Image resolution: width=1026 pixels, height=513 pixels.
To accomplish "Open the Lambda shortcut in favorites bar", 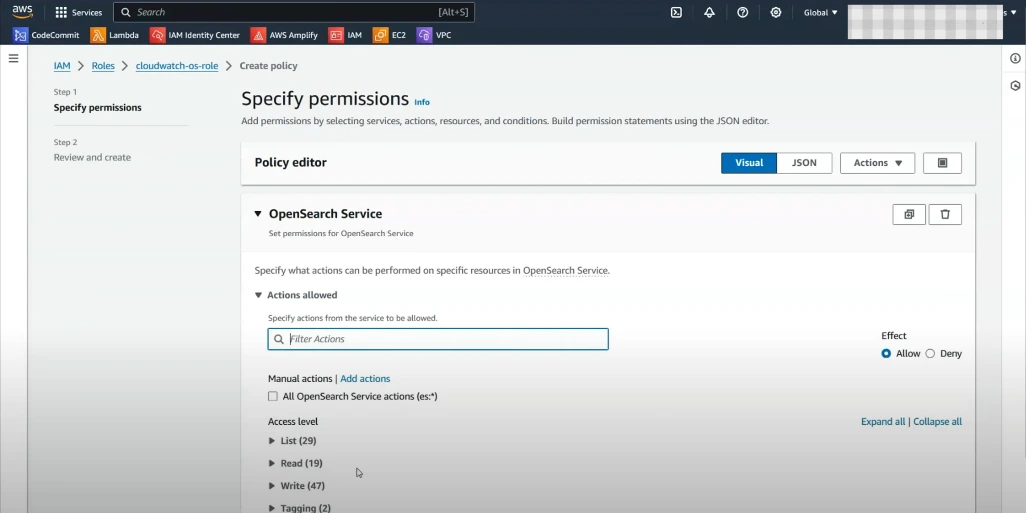I will [115, 35].
